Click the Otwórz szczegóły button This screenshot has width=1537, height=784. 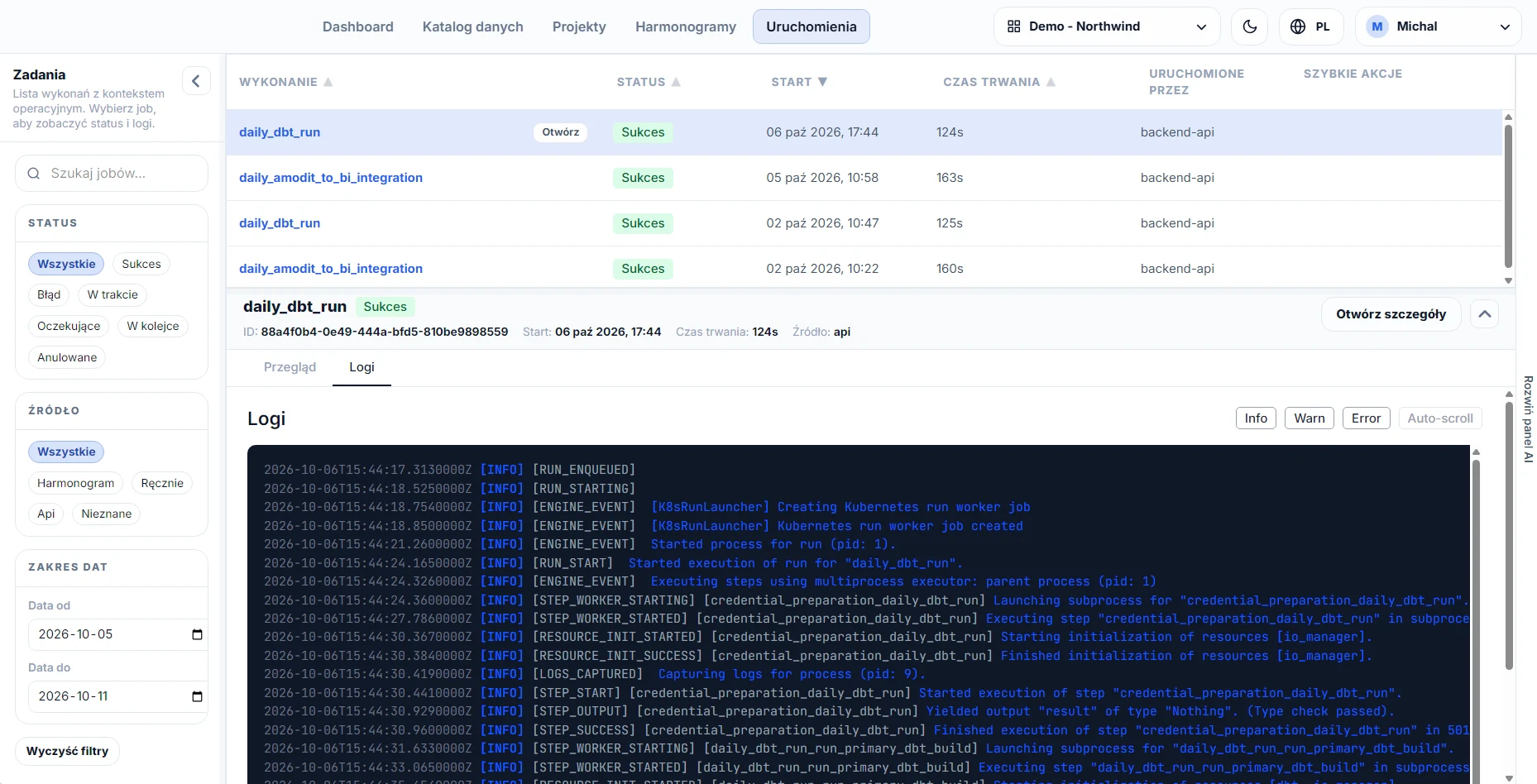(x=1391, y=314)
